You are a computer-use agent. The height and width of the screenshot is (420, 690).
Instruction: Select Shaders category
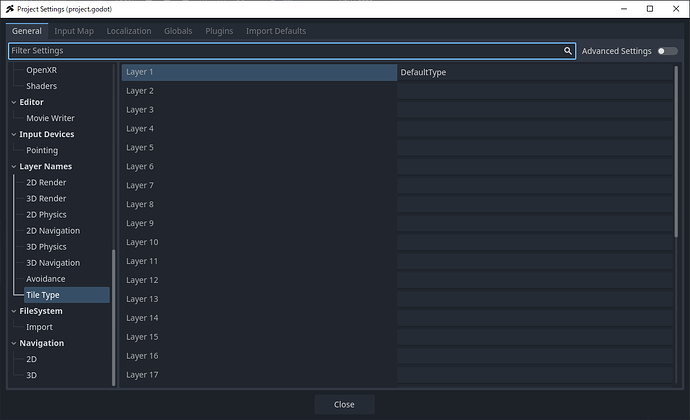pos(41,86)
